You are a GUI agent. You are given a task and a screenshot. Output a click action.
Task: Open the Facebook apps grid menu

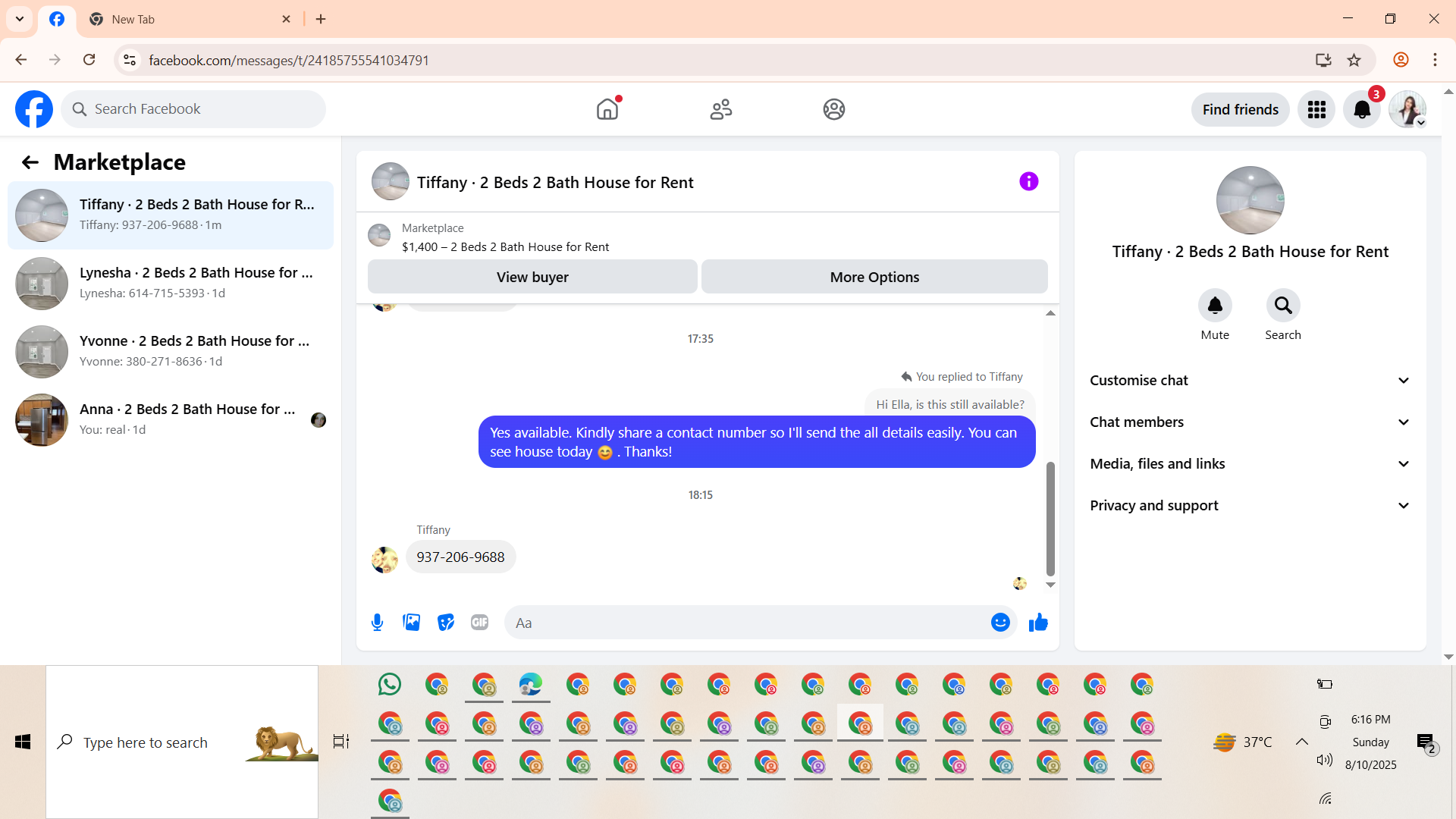coord(1316,110)
